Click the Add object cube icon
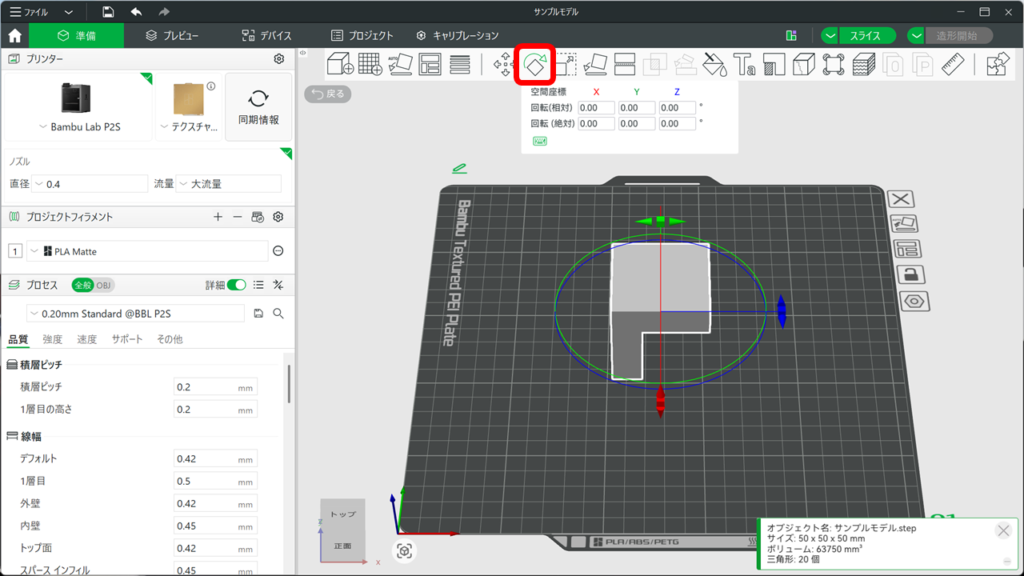 click(340, 65)
